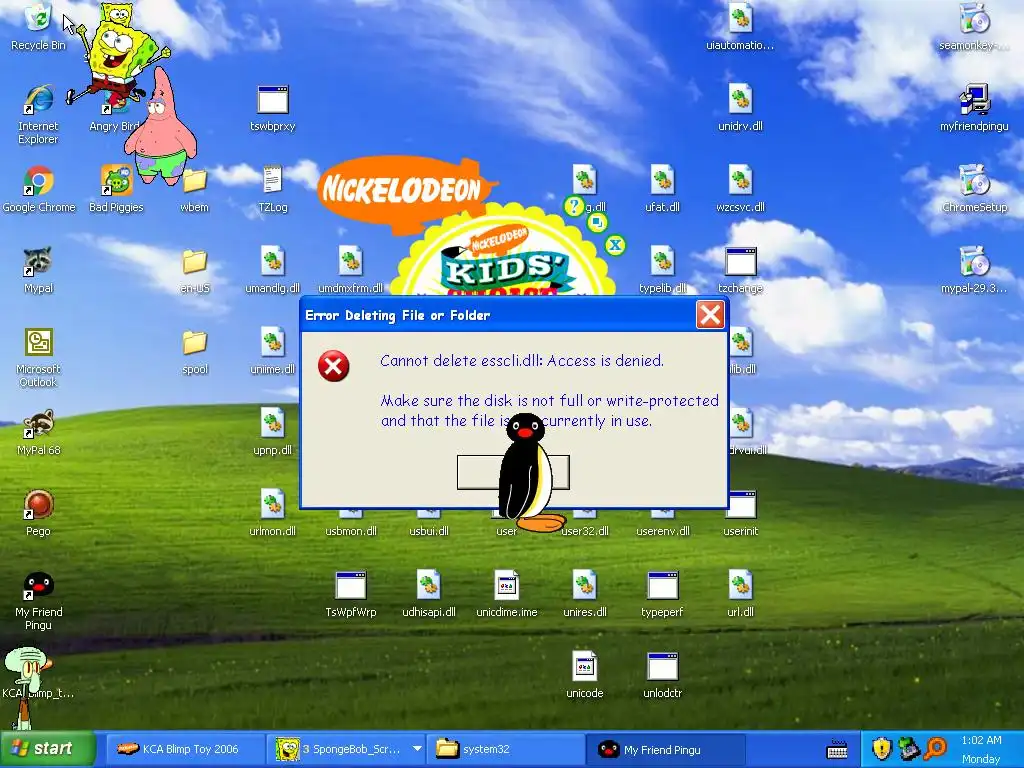Select user32.dll file label

pyautogui.click(x=586, y=531)
